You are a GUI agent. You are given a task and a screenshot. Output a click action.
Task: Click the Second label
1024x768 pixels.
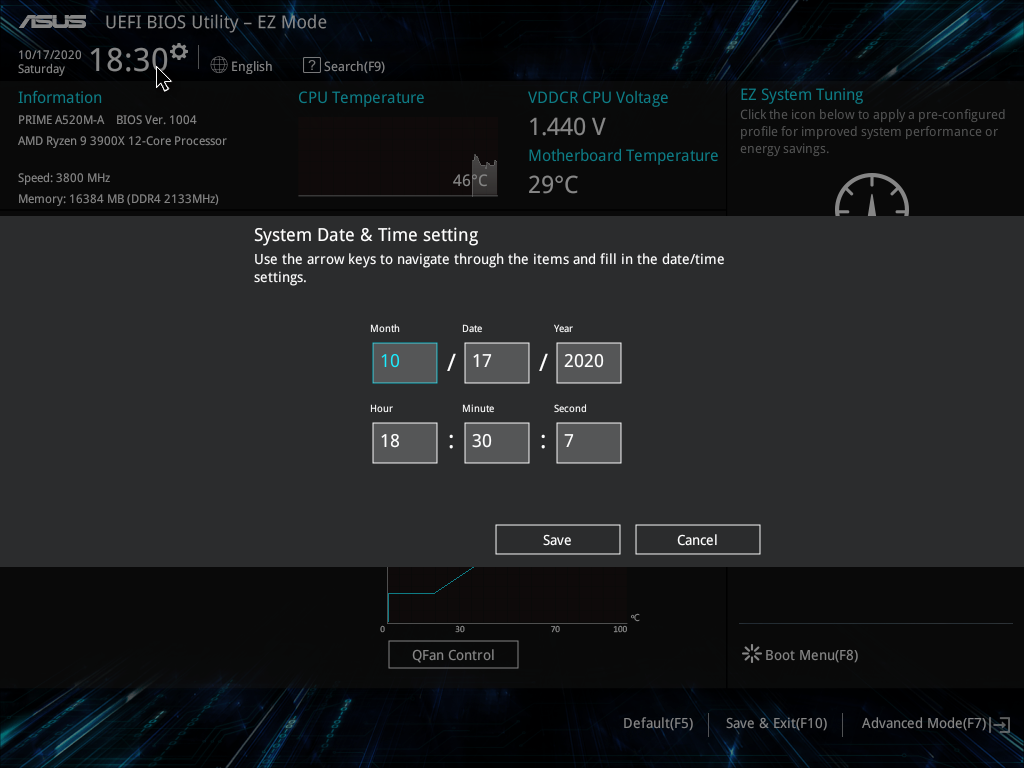click(x=570, y=408)
